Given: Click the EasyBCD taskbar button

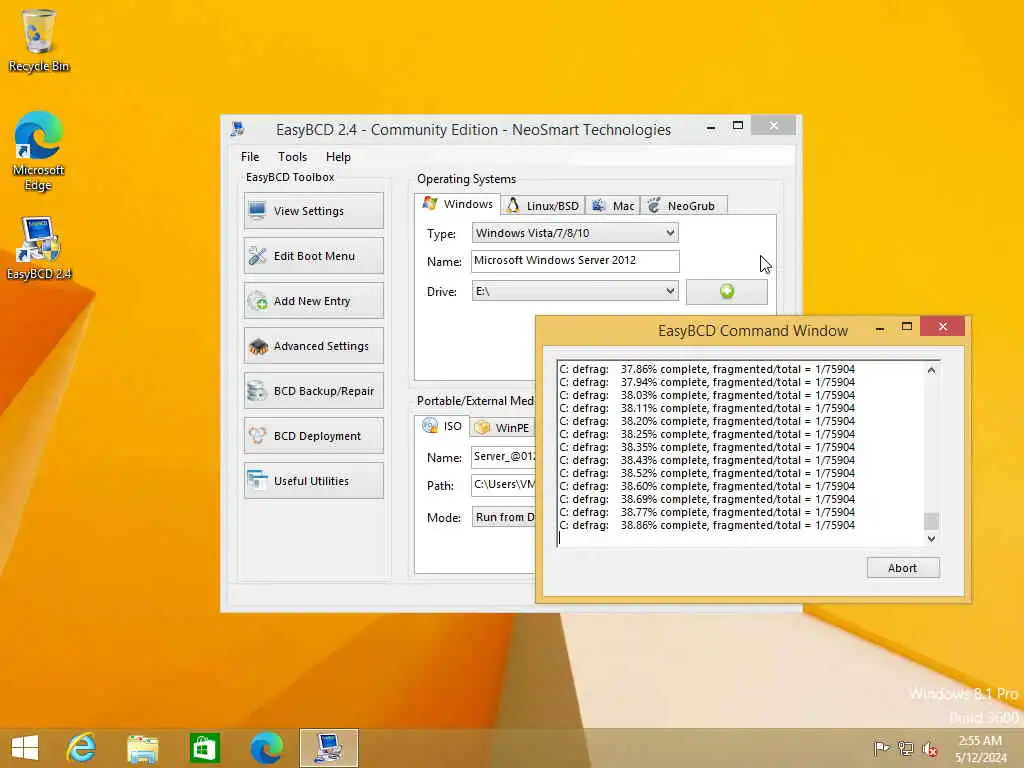Looking at the screenshot, I should pyautogui.click(x=328, y=748).
